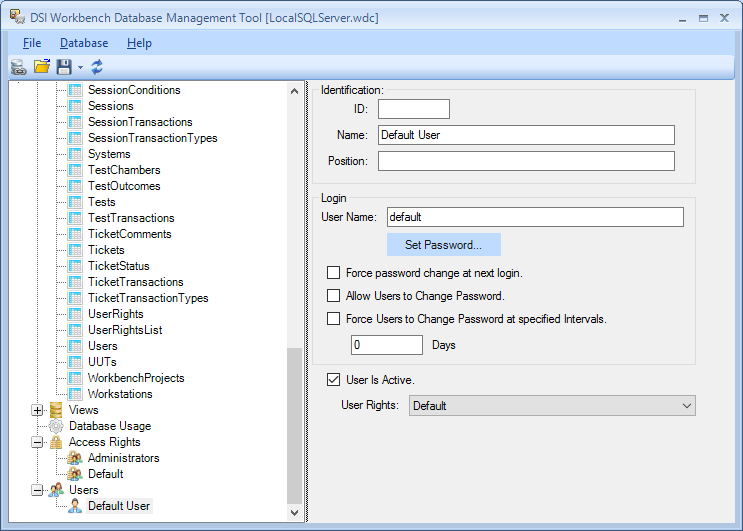Click the Default User person icon
This screenshot has width=743, height=531.
(75, 506)
